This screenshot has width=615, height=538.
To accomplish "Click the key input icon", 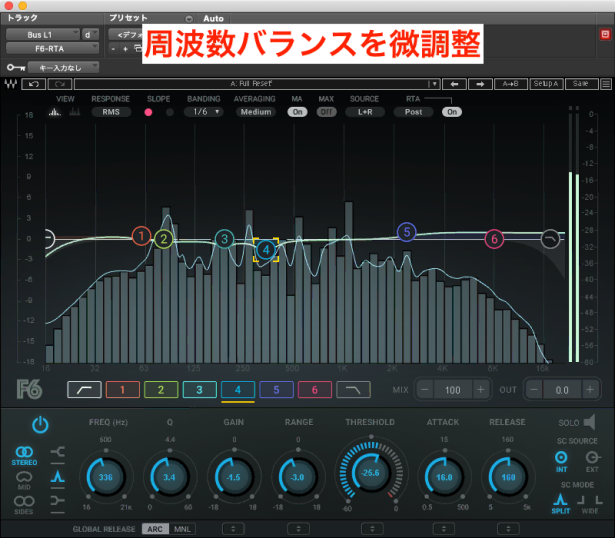I will [x=16, y=68].
